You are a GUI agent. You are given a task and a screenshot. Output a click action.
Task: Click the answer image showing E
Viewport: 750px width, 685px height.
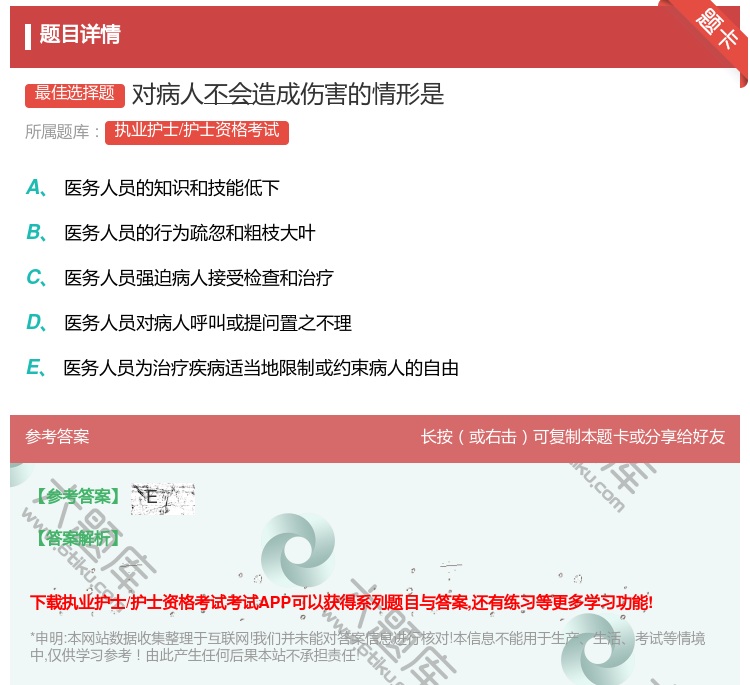(163, 498)
